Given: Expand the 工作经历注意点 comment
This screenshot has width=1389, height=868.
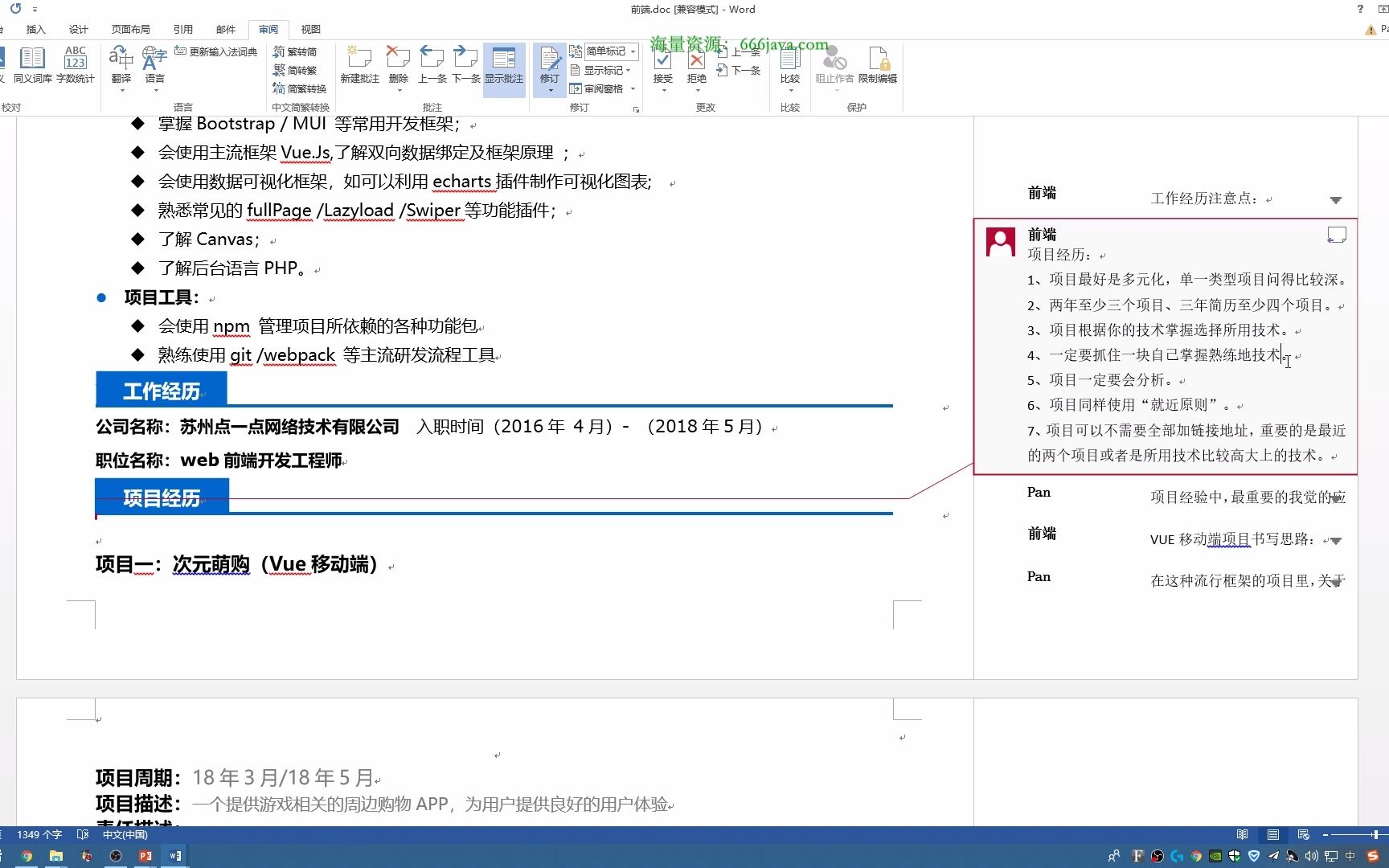Looking at the screenshot, I should (x=1335, y=200).
